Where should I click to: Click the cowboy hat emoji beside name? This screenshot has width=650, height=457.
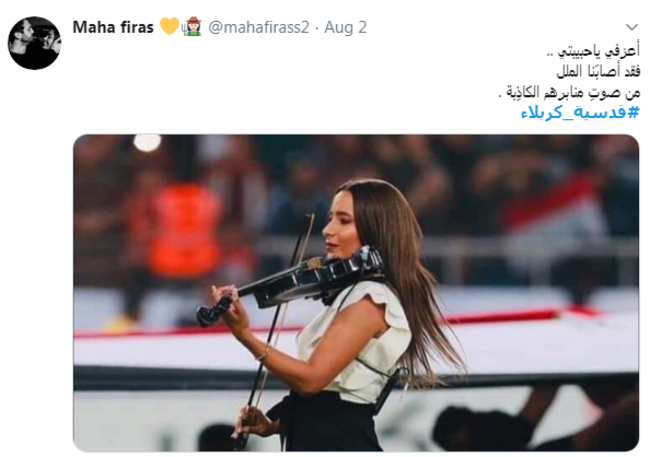192,27
